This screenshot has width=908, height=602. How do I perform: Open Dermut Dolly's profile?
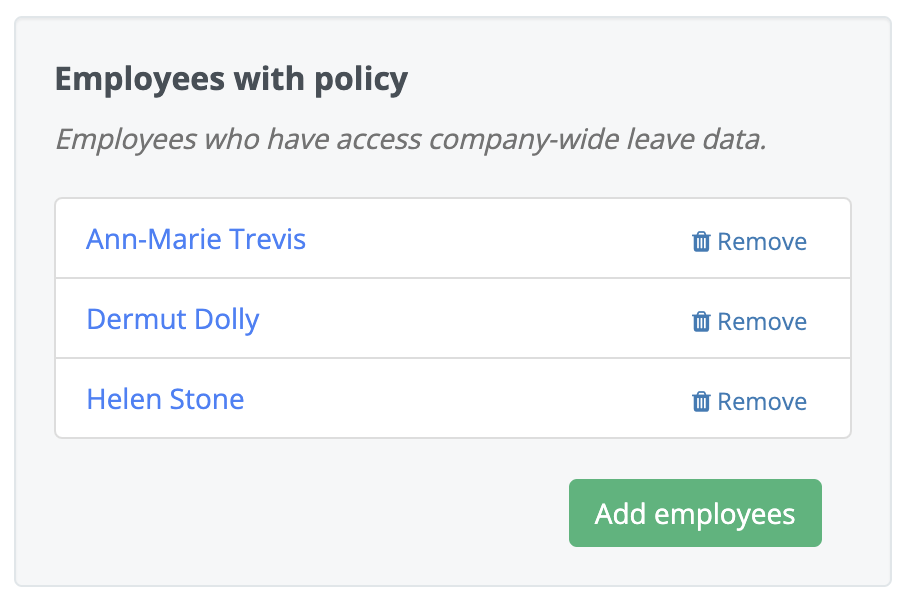[x=172, y=319]
